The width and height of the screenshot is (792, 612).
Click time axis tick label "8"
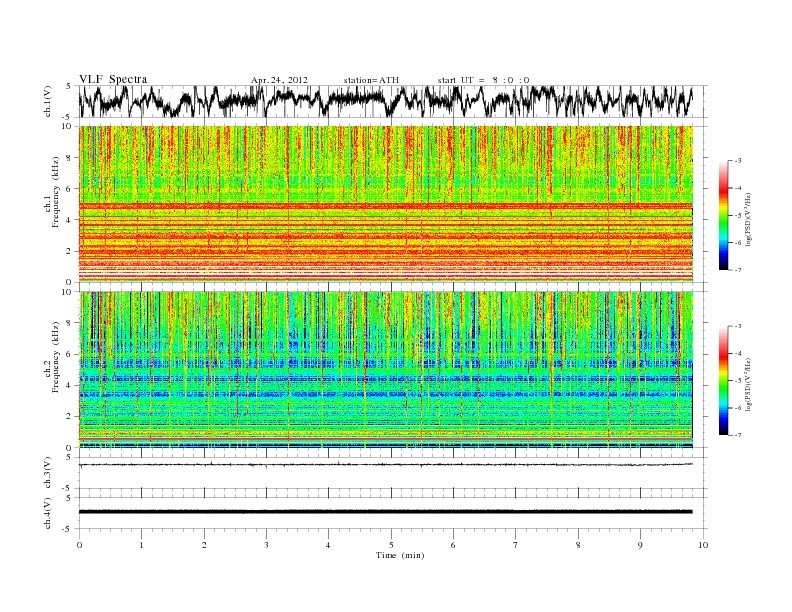(578, 545)
